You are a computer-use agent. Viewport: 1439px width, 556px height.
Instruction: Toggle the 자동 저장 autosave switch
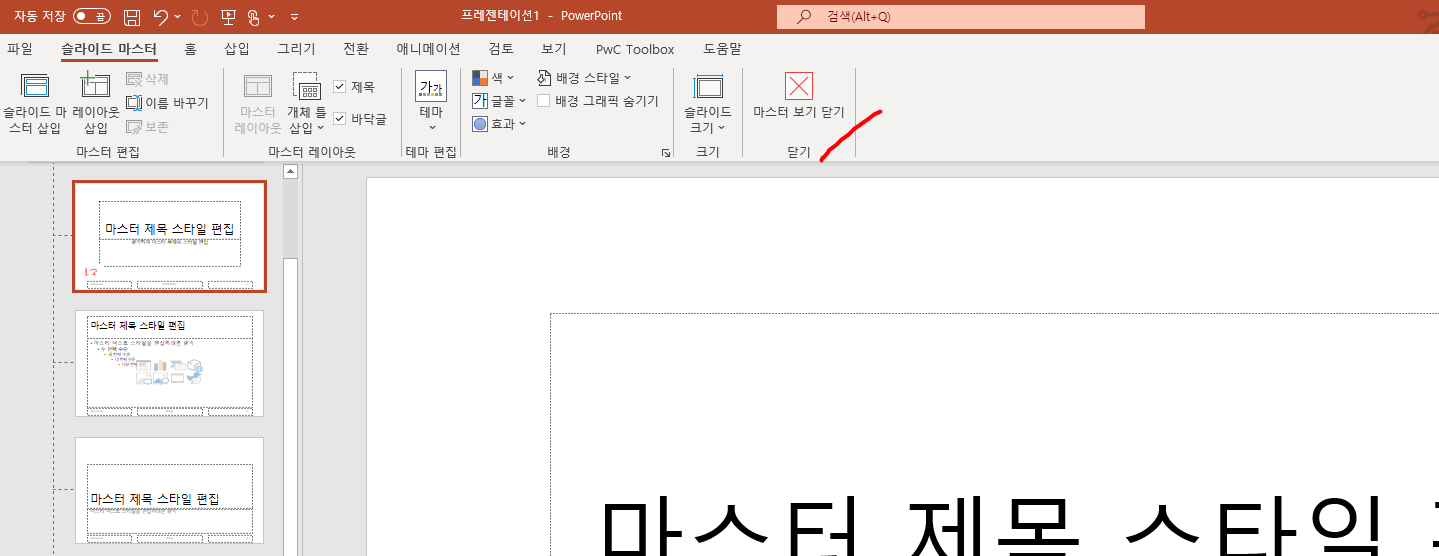(x=92, y=16)
